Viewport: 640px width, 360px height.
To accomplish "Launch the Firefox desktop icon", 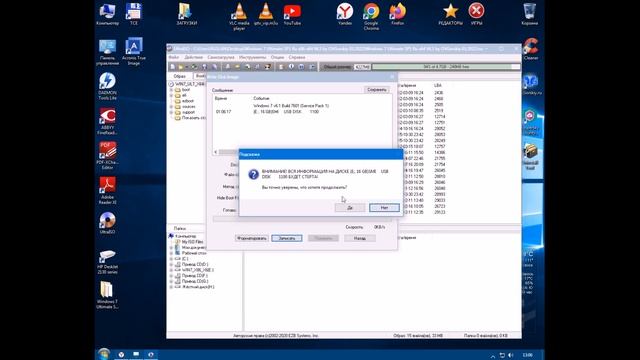I will click(398, 13).
